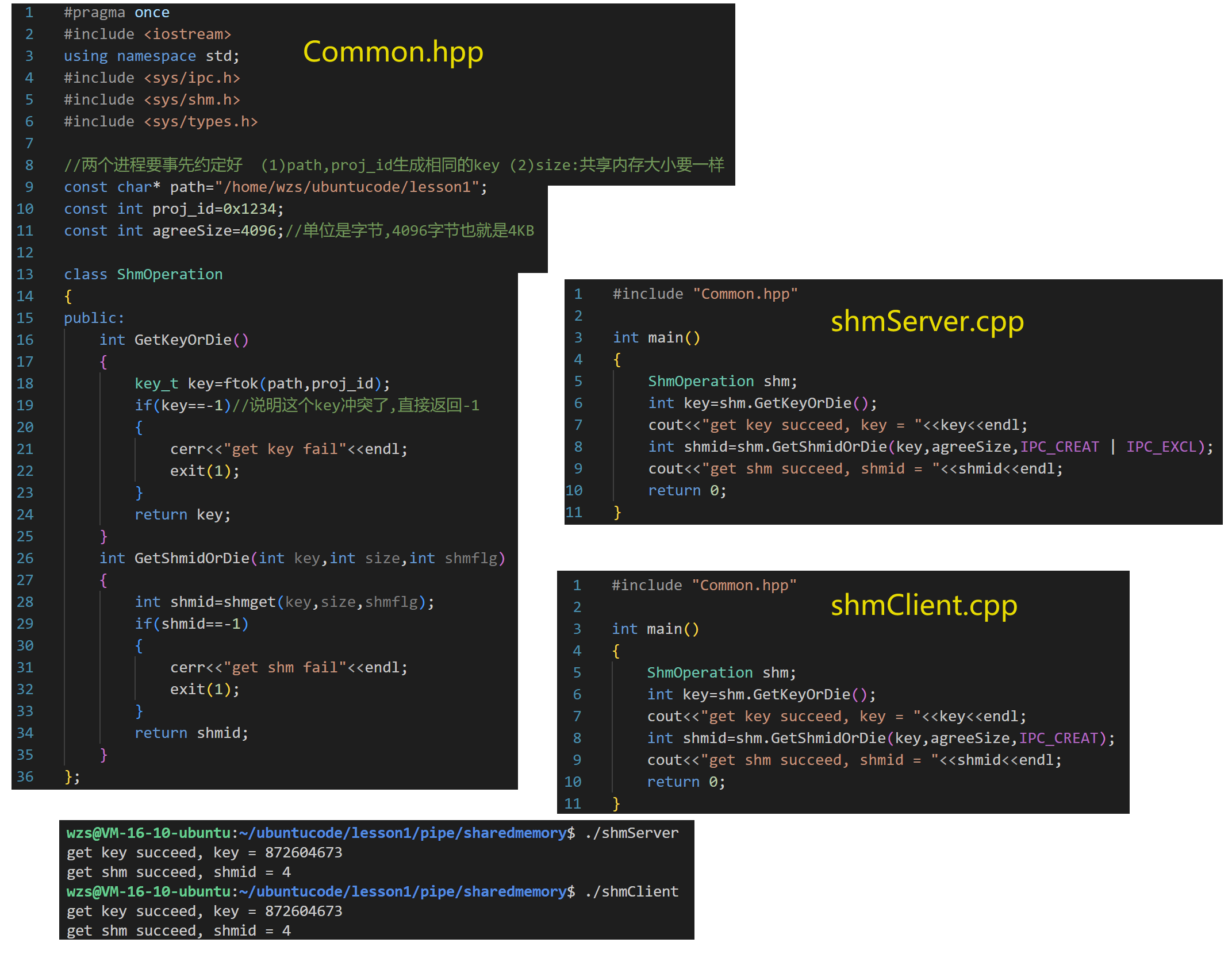Click 'return key;' statement
This screenshot has height=954, width=1232.
(x=183, y=515)
